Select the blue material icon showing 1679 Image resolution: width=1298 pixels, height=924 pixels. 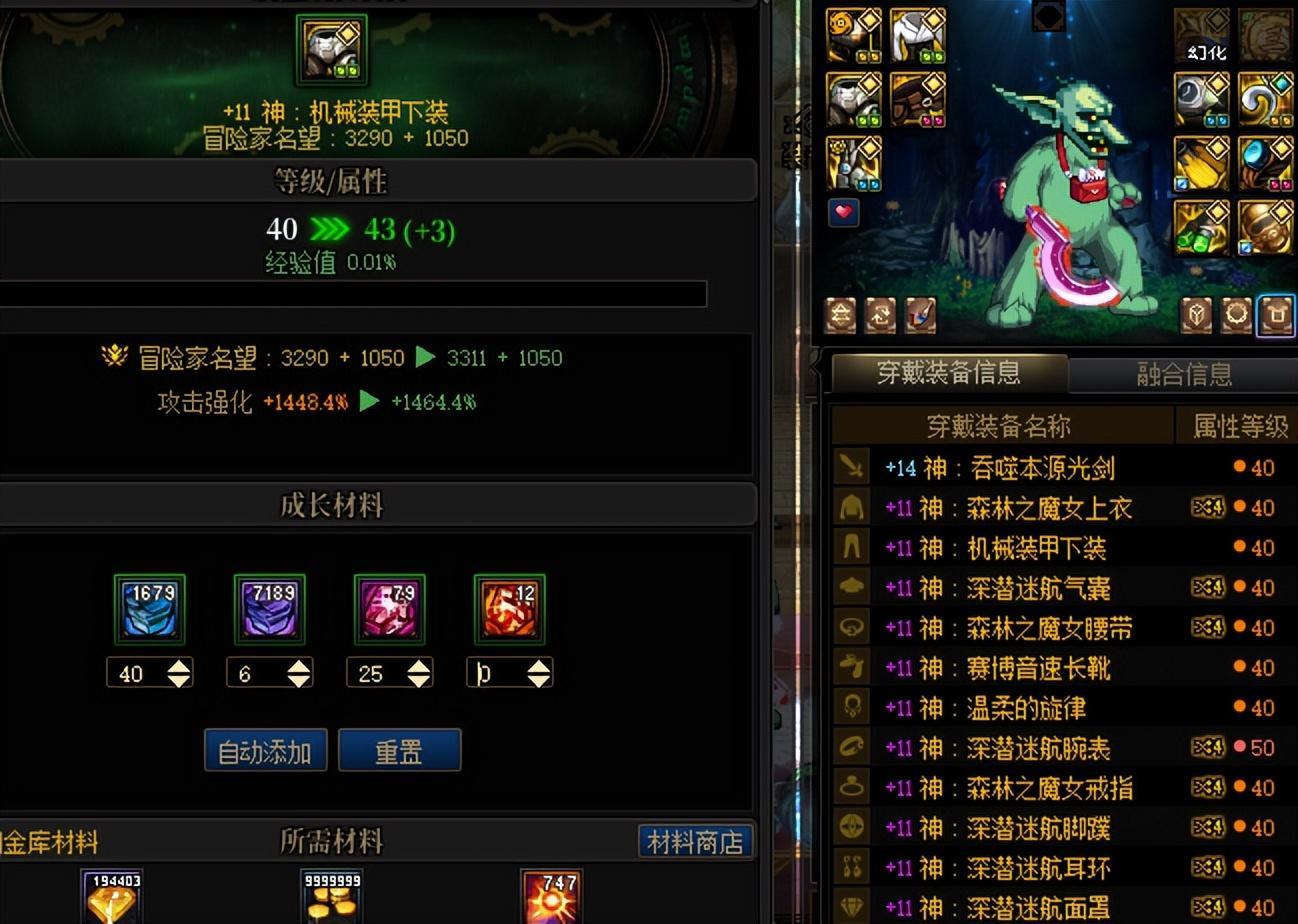pyautogui.click(x=149, y=609)
